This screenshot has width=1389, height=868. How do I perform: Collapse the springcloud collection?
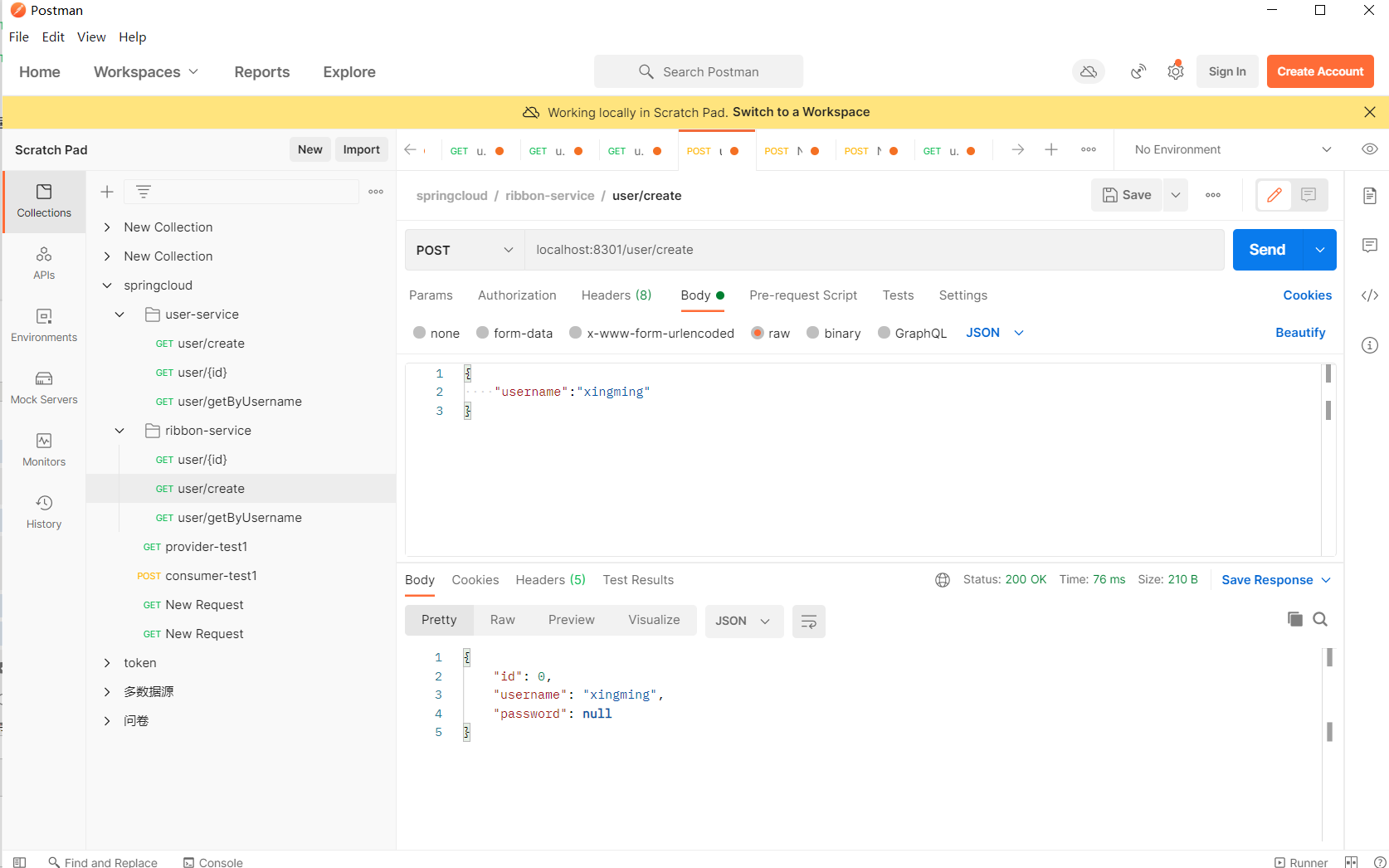tap(107, 285)
